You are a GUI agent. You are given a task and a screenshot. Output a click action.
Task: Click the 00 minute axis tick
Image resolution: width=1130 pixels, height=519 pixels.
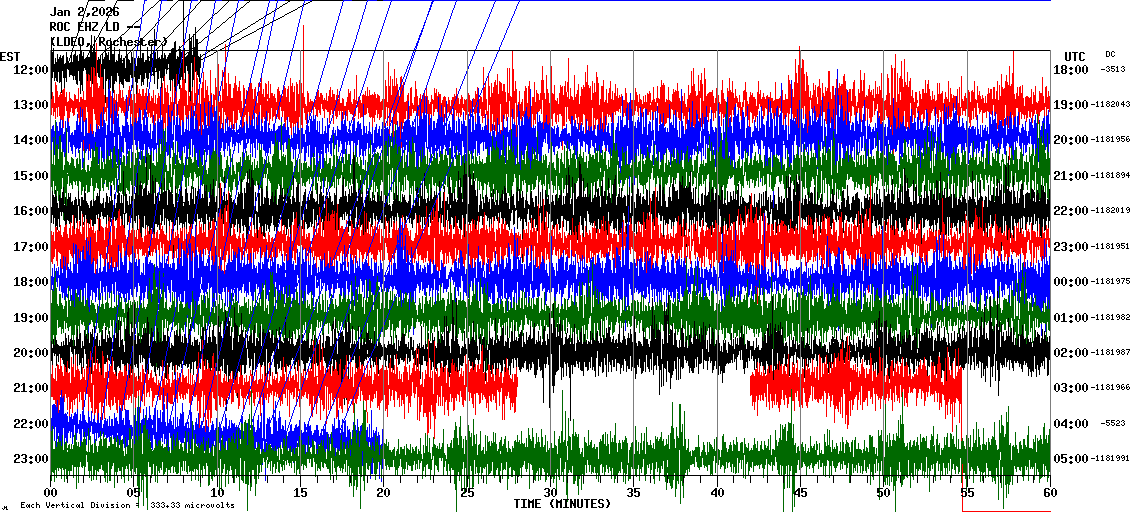(x=51, y=493)
